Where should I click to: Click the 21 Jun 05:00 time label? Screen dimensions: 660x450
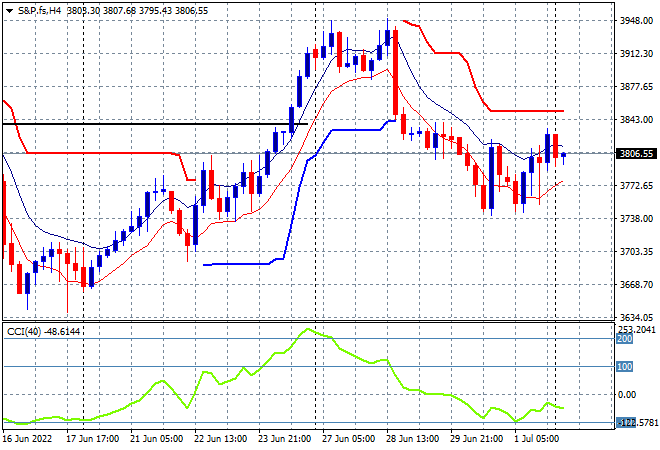click(157, 439)
